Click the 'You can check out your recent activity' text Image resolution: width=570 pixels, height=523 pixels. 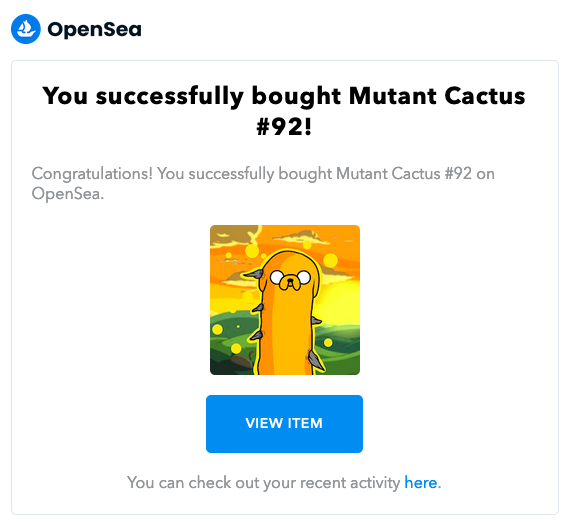click(x=264, y=483)
